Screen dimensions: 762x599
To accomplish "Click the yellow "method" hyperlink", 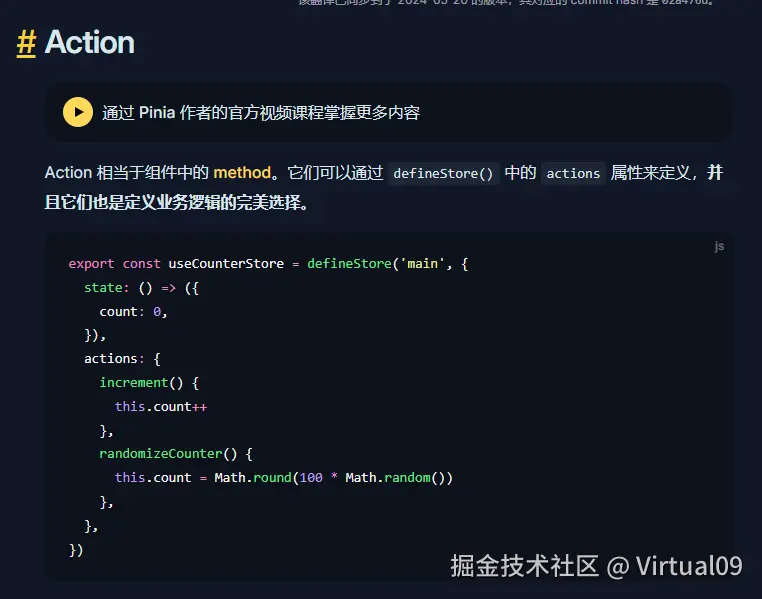I will [241, 172].
